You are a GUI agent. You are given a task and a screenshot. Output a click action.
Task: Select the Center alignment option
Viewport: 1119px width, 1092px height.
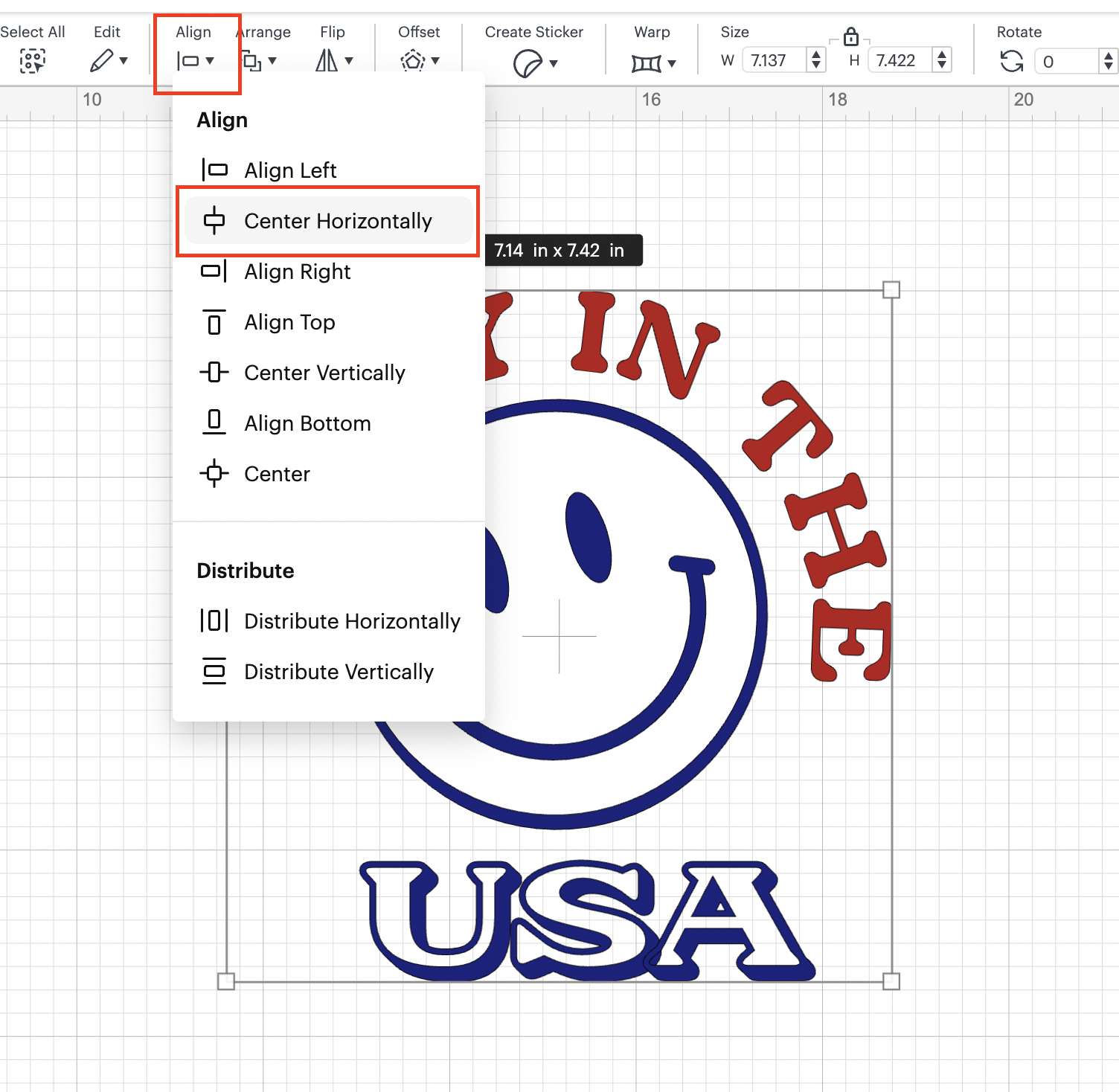click(x=328, y=474)
